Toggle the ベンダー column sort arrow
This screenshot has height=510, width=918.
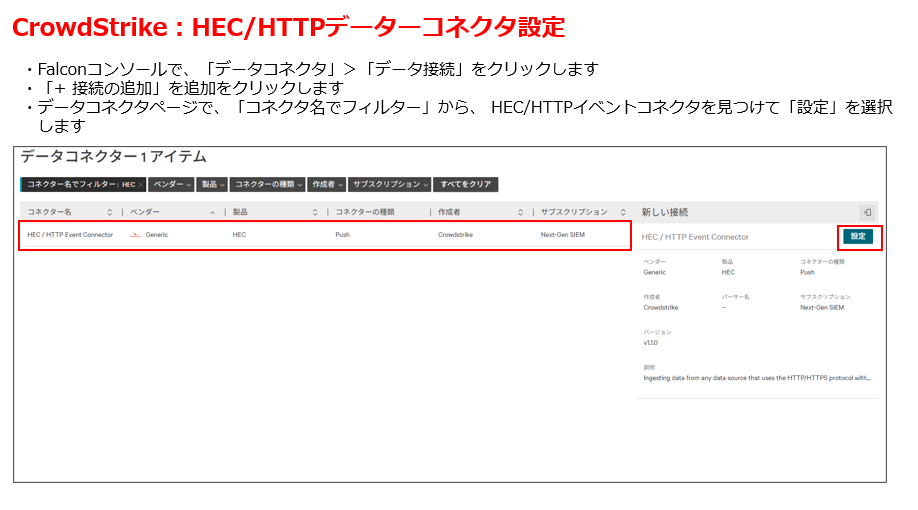[212, 212]
